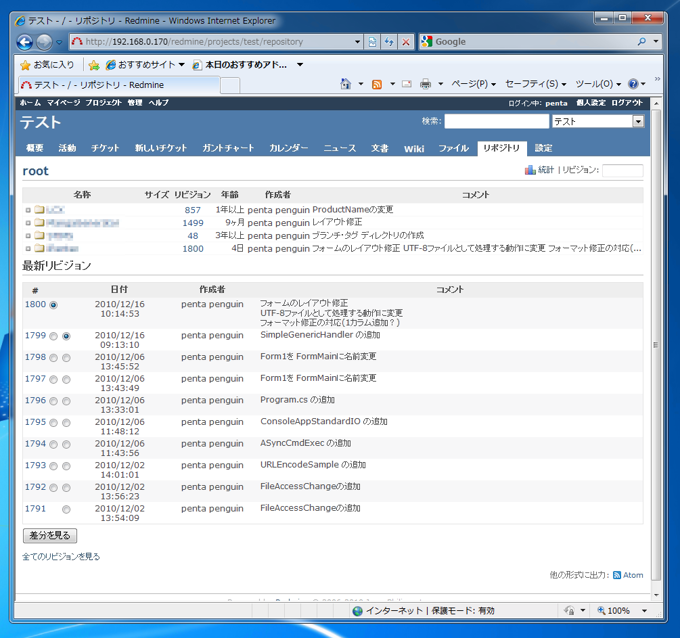This screenshot has width=680, height=638.
Task: Open 全てのリビジョンを見る link
Action: pyautogui.click(x=61, y=556)
